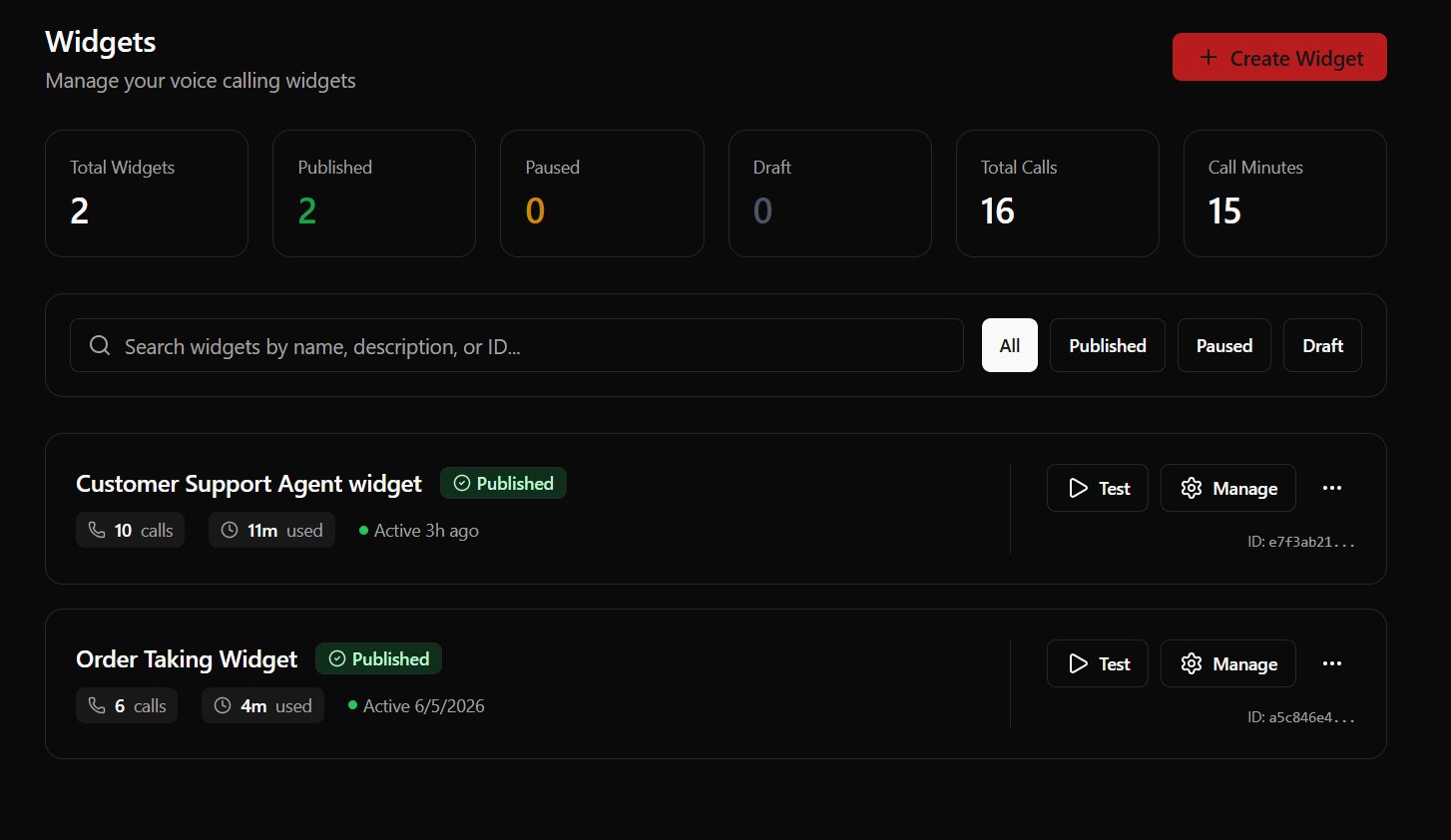Test the Order Taking Widget
This screenshot has height=840, width=1451.
1098,663
